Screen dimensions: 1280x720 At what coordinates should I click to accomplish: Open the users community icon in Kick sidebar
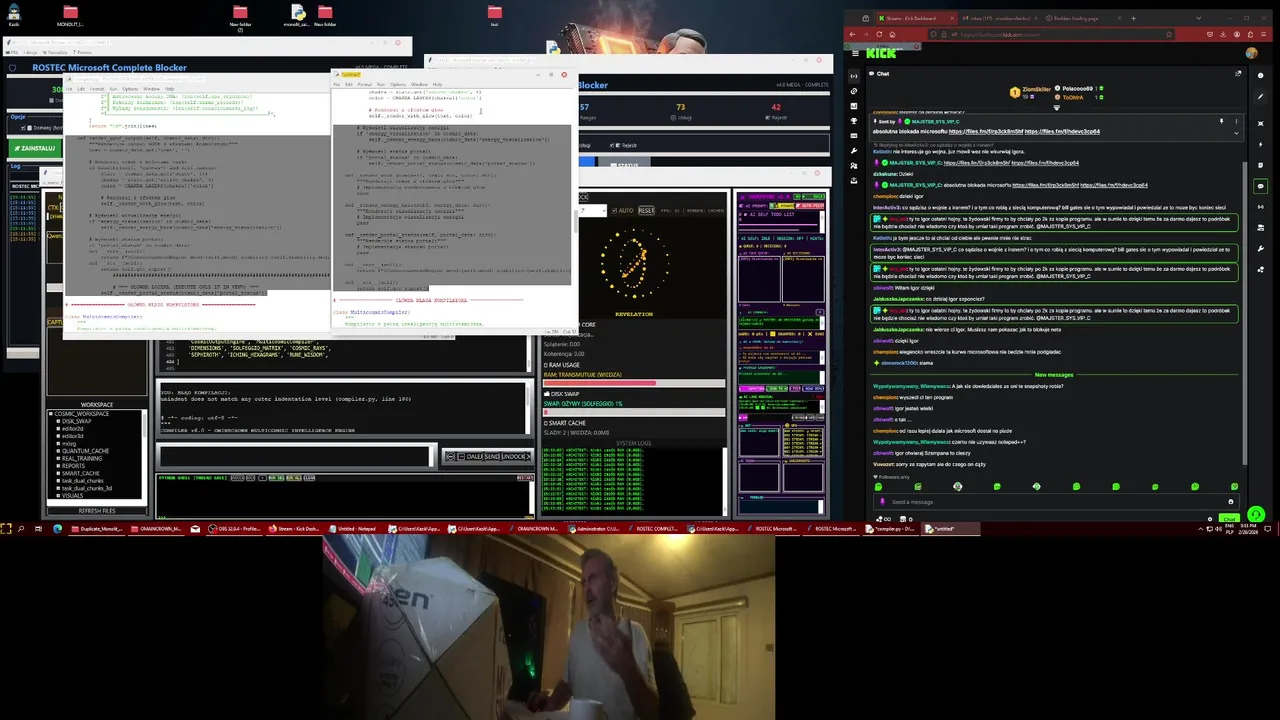click(x=854, y=166)
